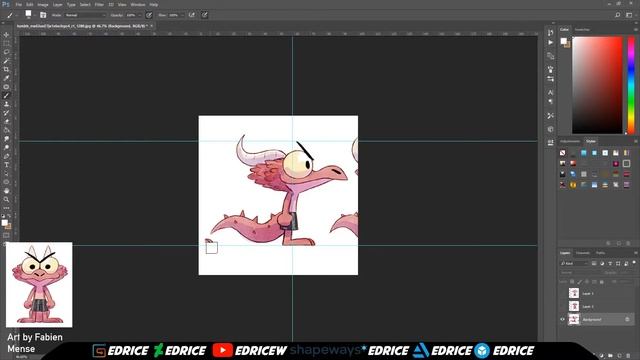Viewport: 640px width, 360px height.
Task: Click the Opacity value field in options bar
Action: pos(131,15)
